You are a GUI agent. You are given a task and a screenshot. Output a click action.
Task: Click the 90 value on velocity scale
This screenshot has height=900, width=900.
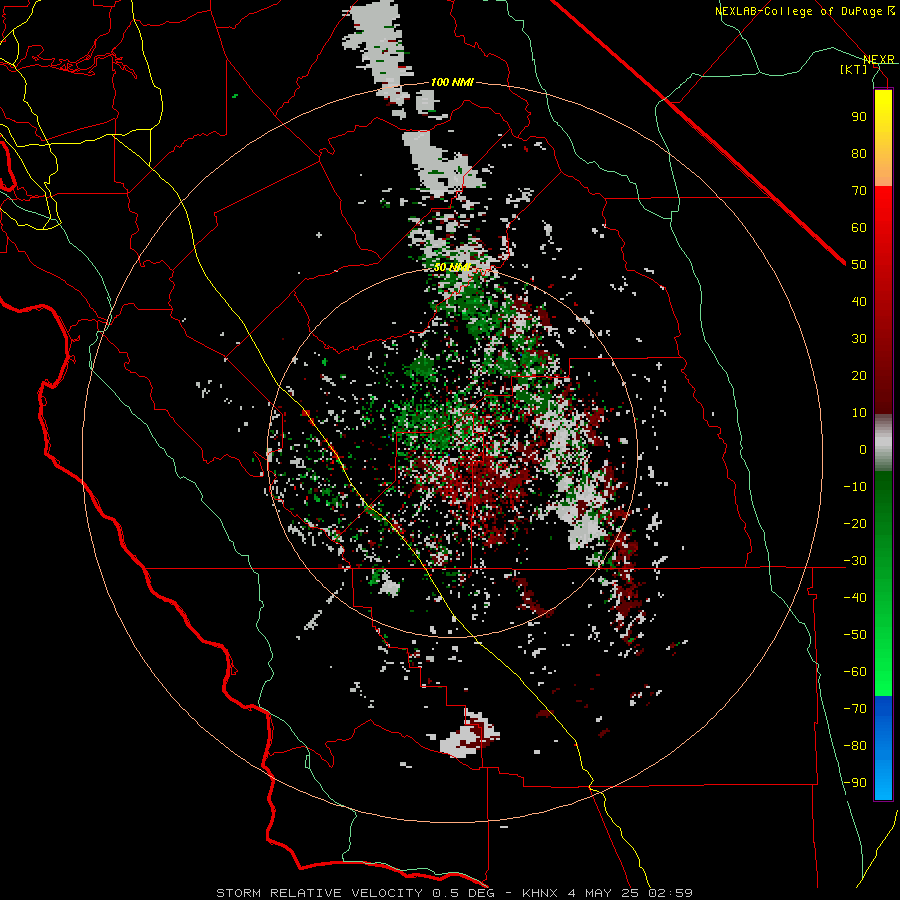click(x=859, y=117)
